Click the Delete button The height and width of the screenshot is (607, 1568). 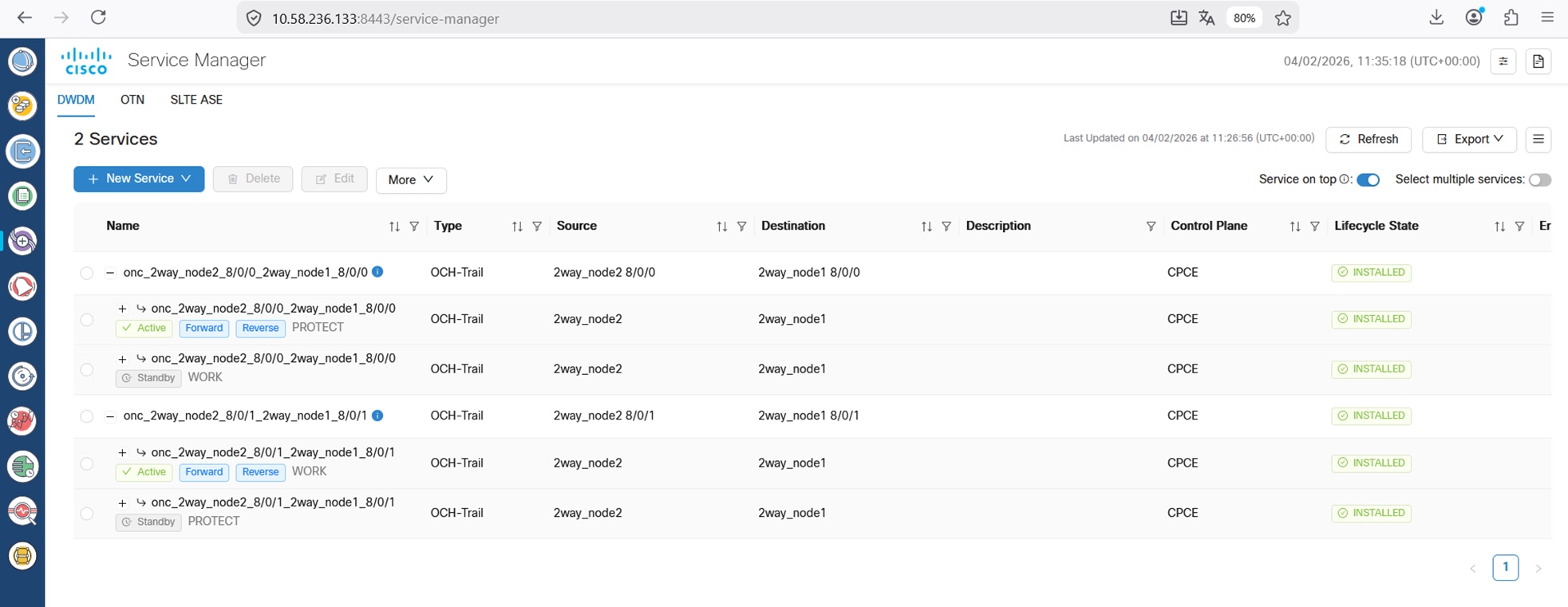pos(253,179)
